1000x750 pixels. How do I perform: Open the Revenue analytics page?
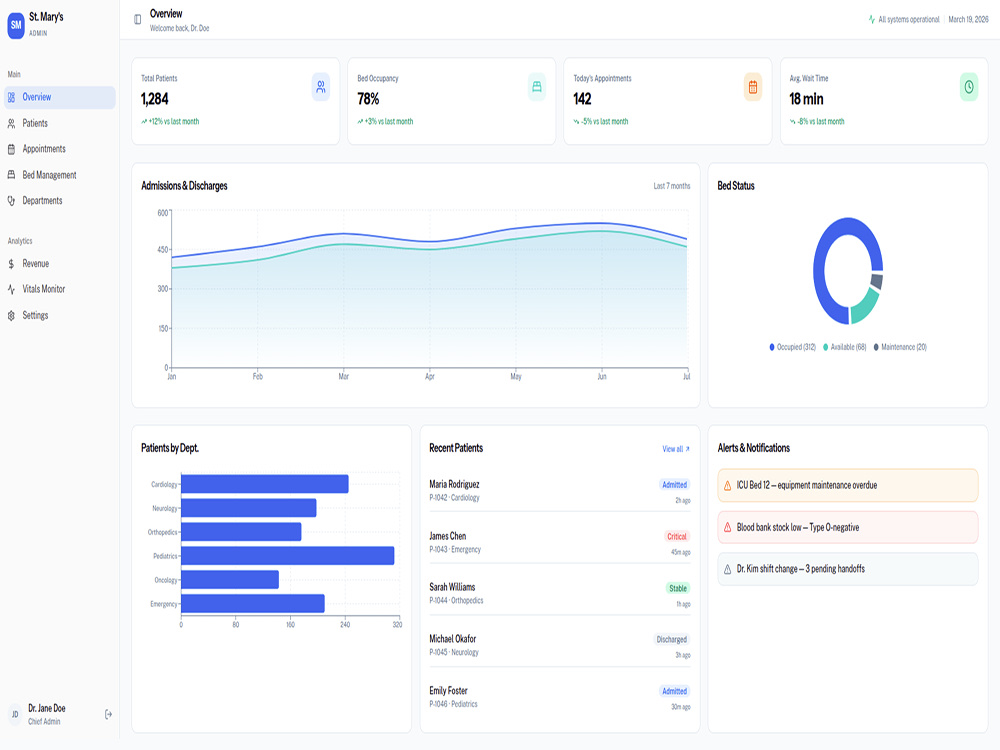60,264
